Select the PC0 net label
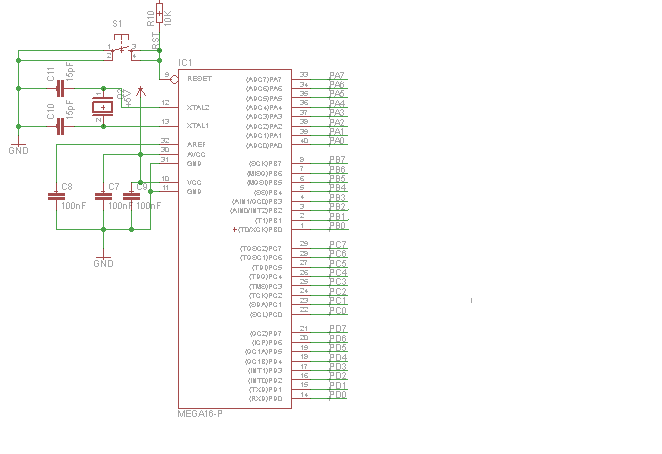This screenshot has width=662, height=454. [338, 311]
